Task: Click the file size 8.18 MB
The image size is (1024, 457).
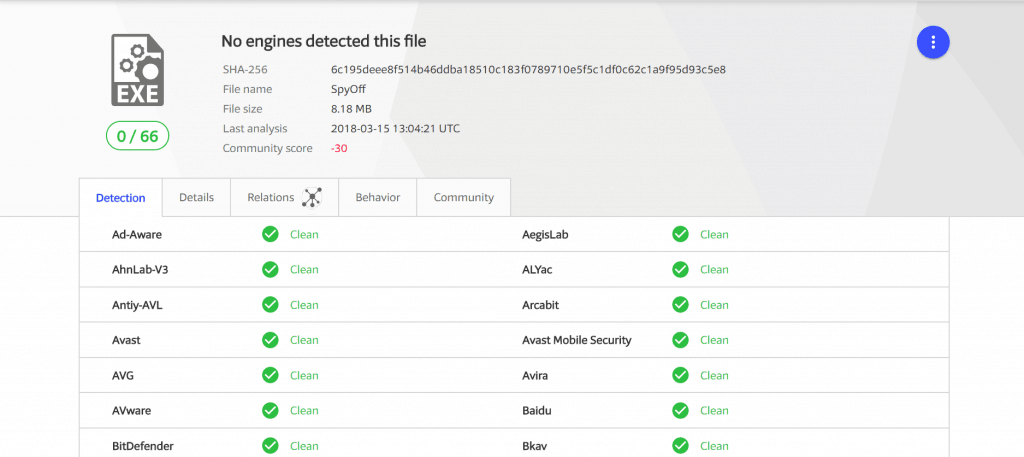Action: tap(351, 109)
